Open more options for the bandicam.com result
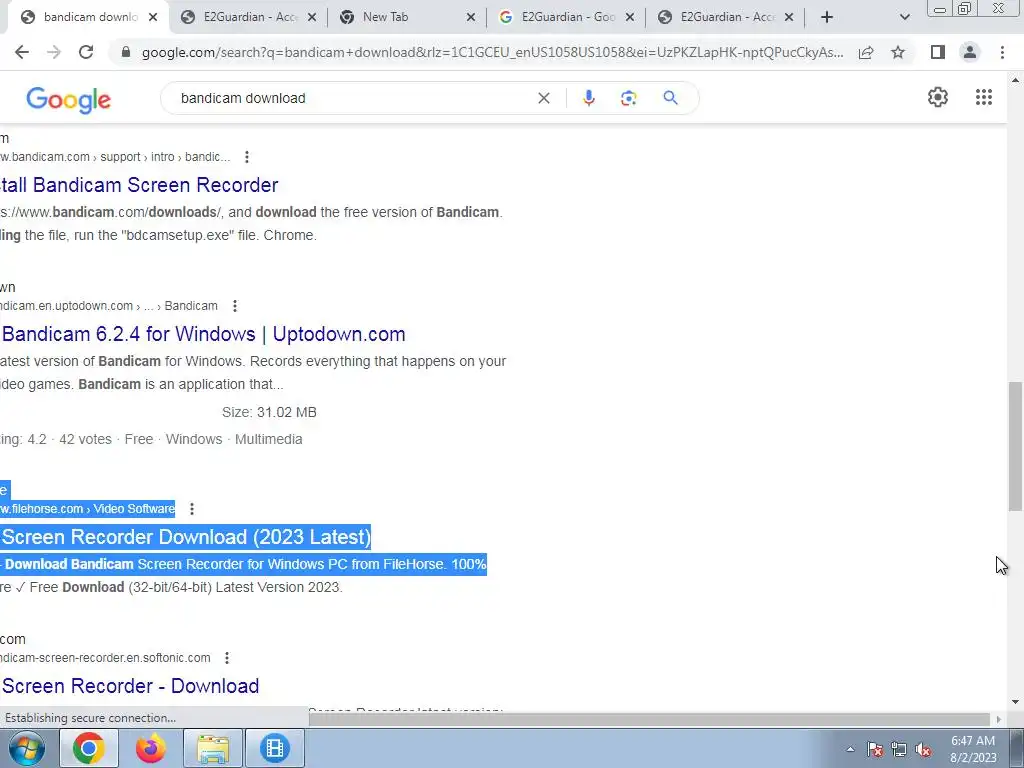The width and height of the screenshot is (1024, 768). coord(246,157)
